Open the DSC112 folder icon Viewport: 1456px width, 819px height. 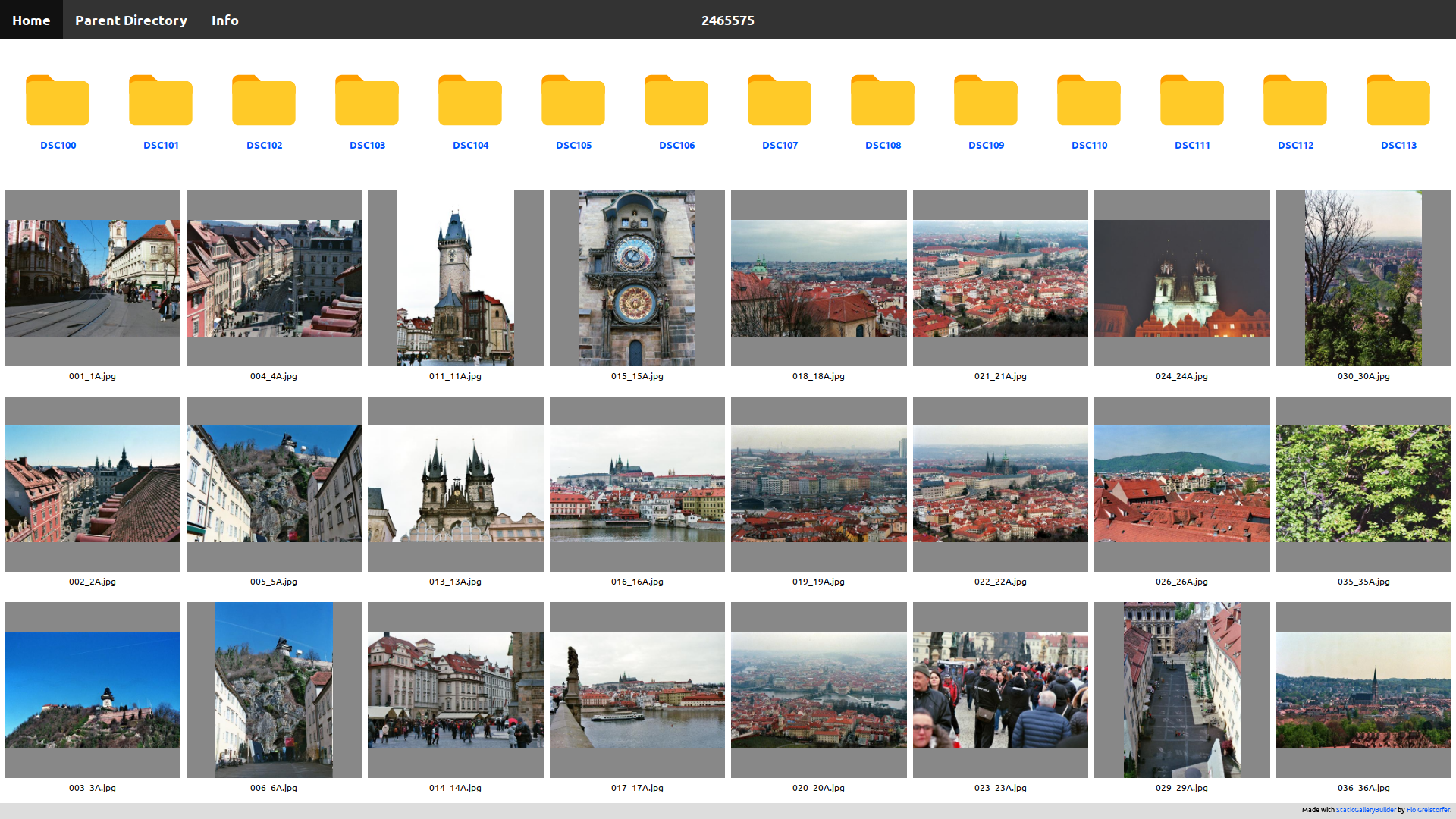click(1294, 99)
